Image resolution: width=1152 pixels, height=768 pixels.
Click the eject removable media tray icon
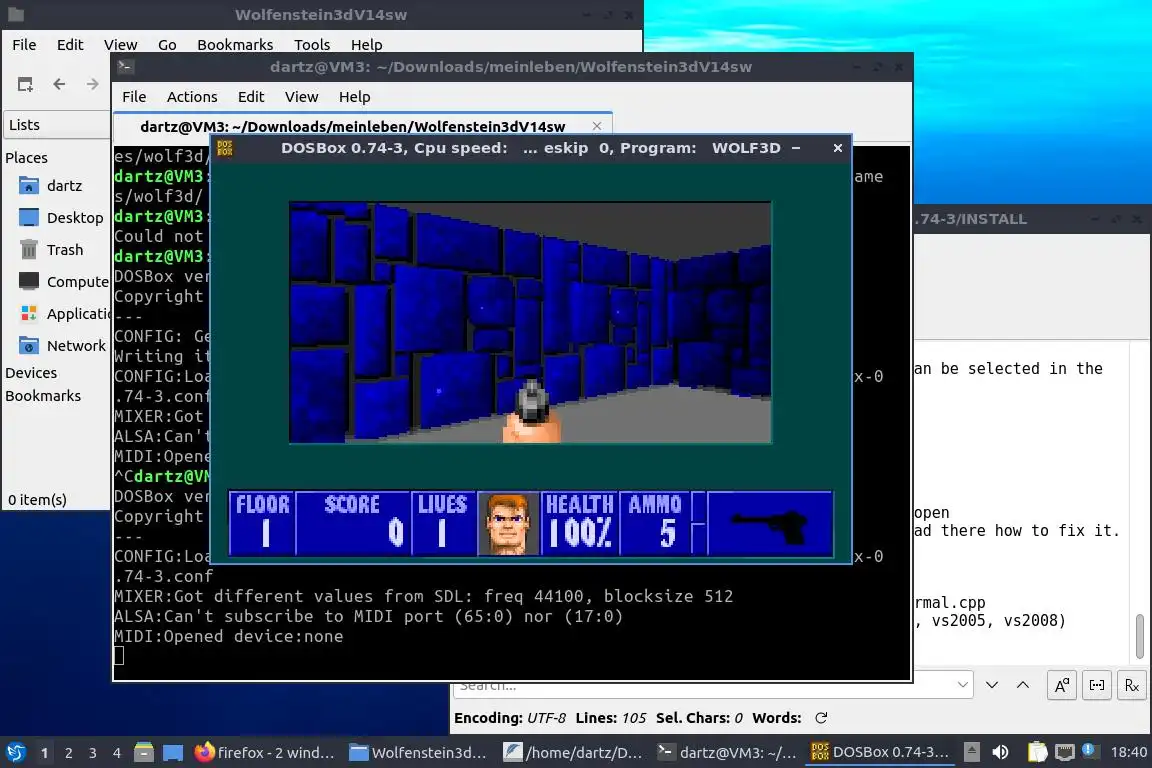click(971, 752)
